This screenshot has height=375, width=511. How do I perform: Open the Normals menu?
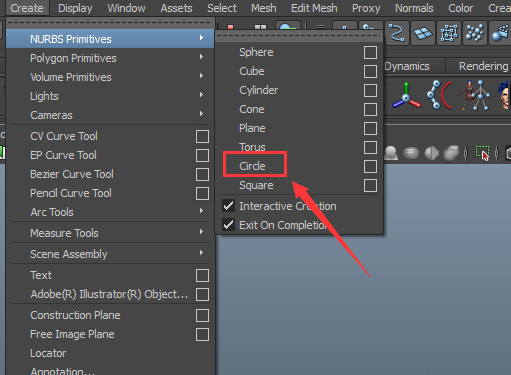click(414, 8)
